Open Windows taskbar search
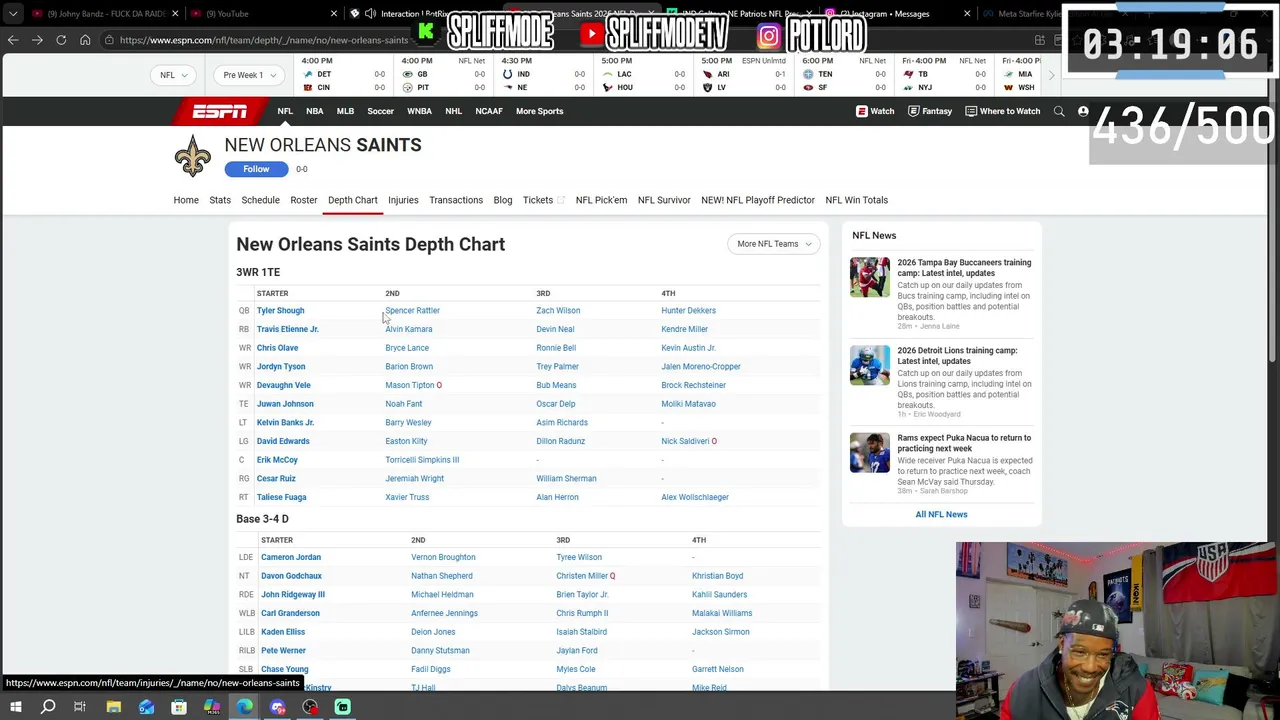 (x=48, y=707)
